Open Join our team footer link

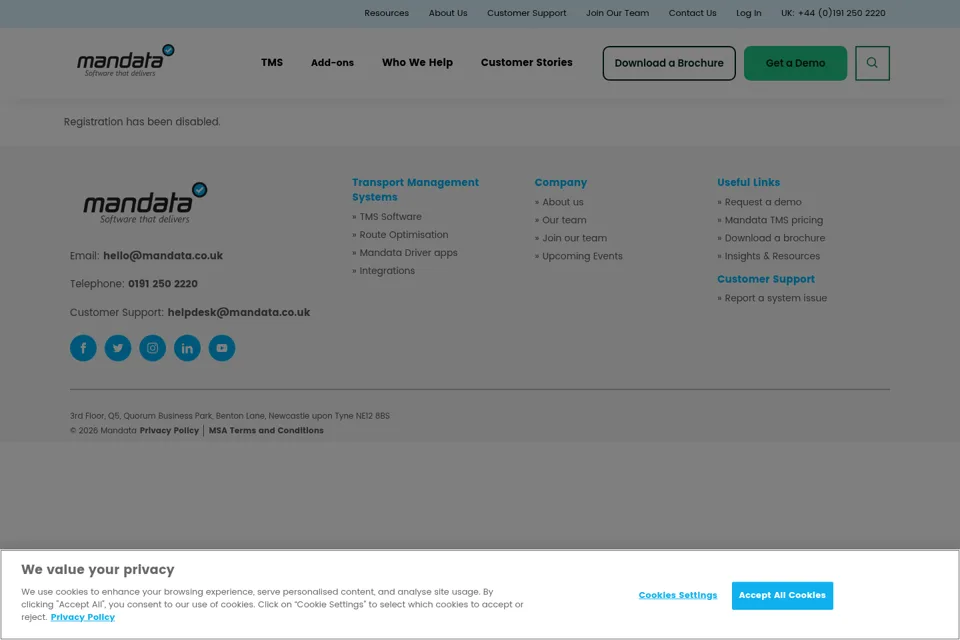[574, 238]
